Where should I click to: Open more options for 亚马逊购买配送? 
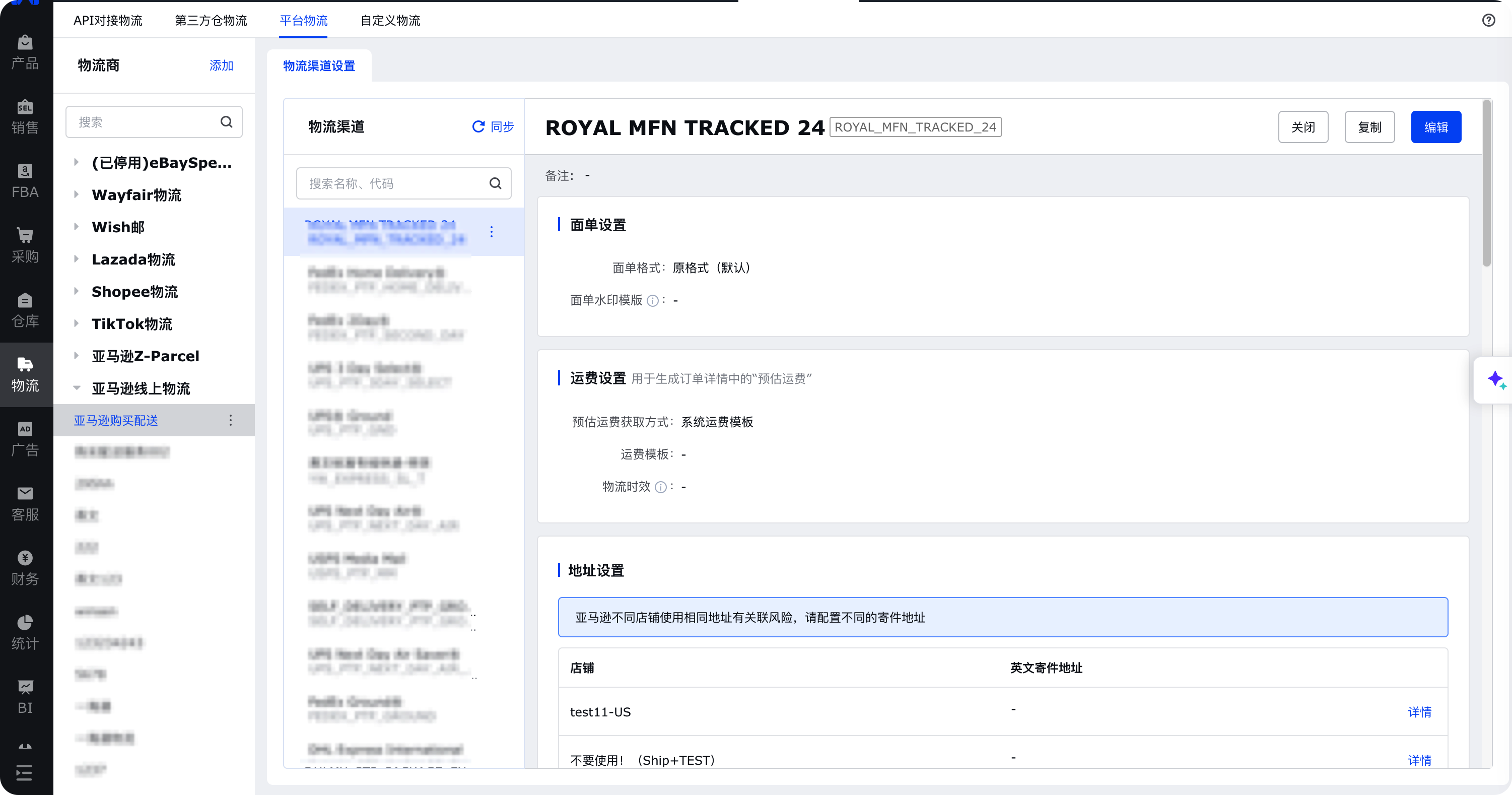(231, 420)
